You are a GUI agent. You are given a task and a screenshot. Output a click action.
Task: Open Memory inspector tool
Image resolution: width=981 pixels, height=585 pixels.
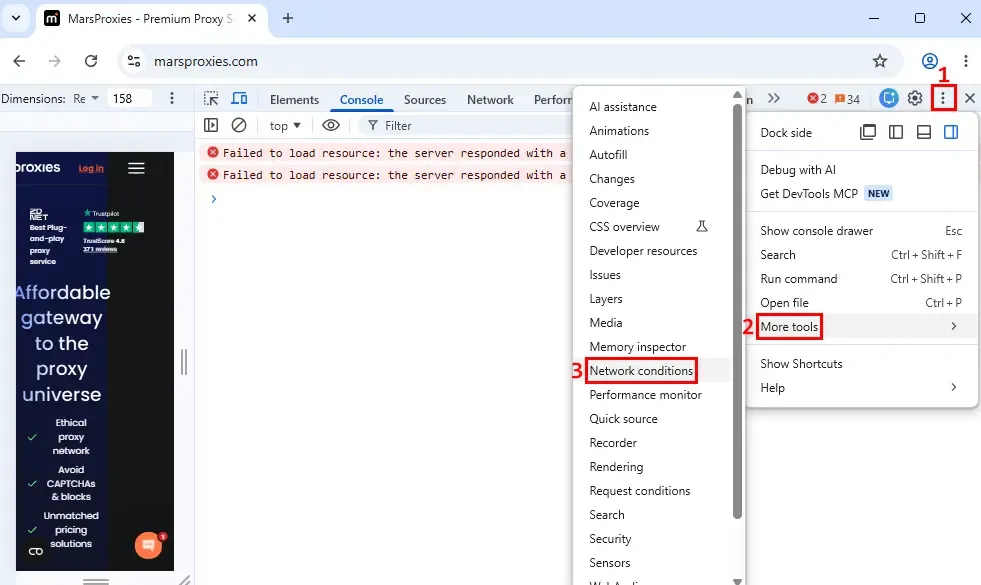(652, 347)
